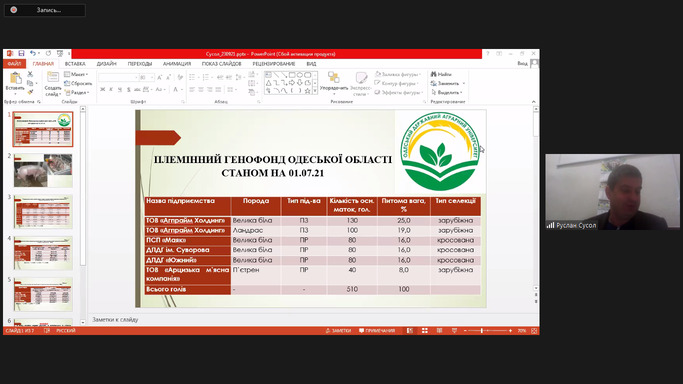Click the Сбросить reset button
The width and height of the screenshot is (683, 384).
tap(78, 83)
